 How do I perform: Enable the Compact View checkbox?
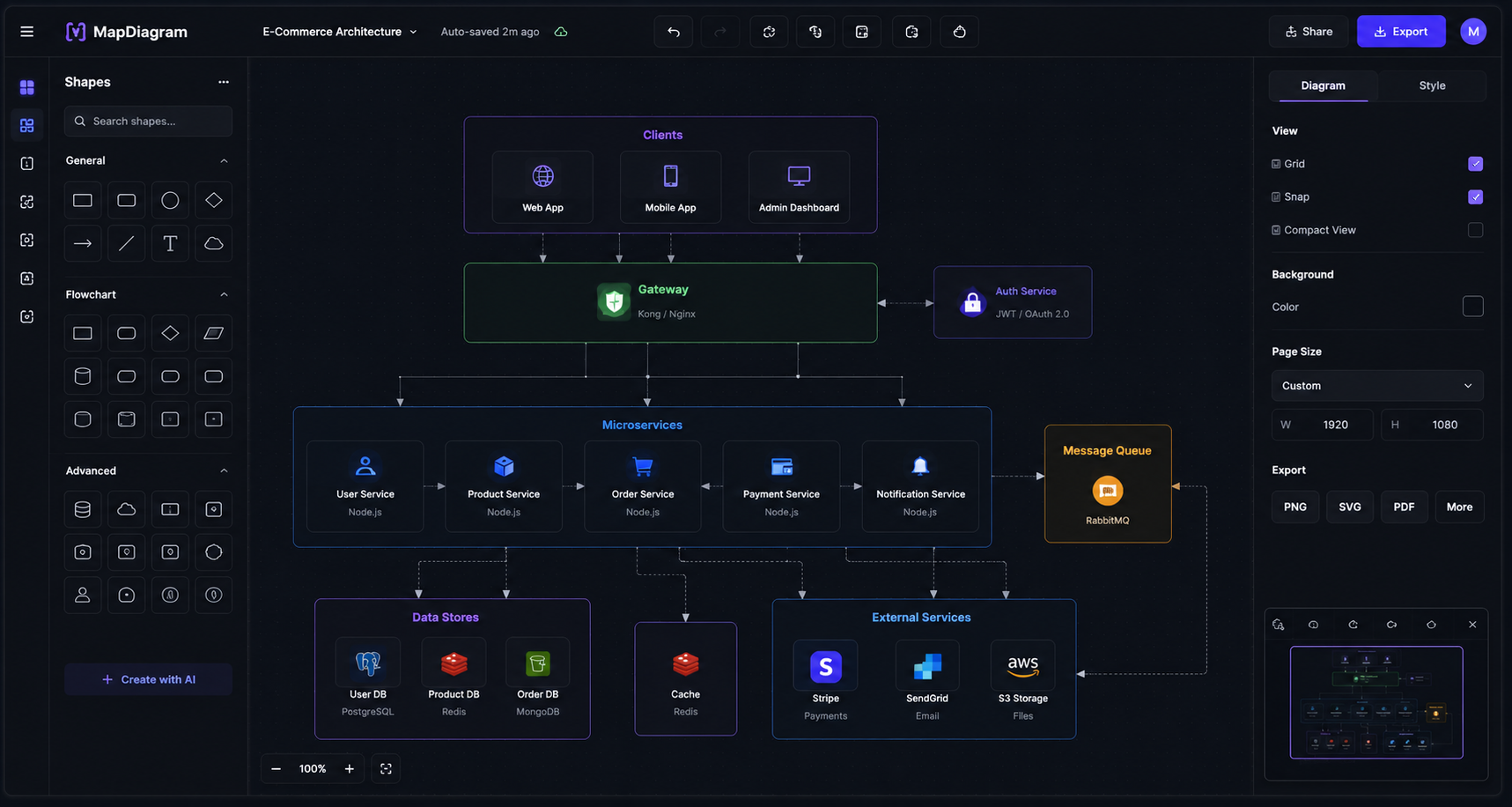[x=1476, y=230]
